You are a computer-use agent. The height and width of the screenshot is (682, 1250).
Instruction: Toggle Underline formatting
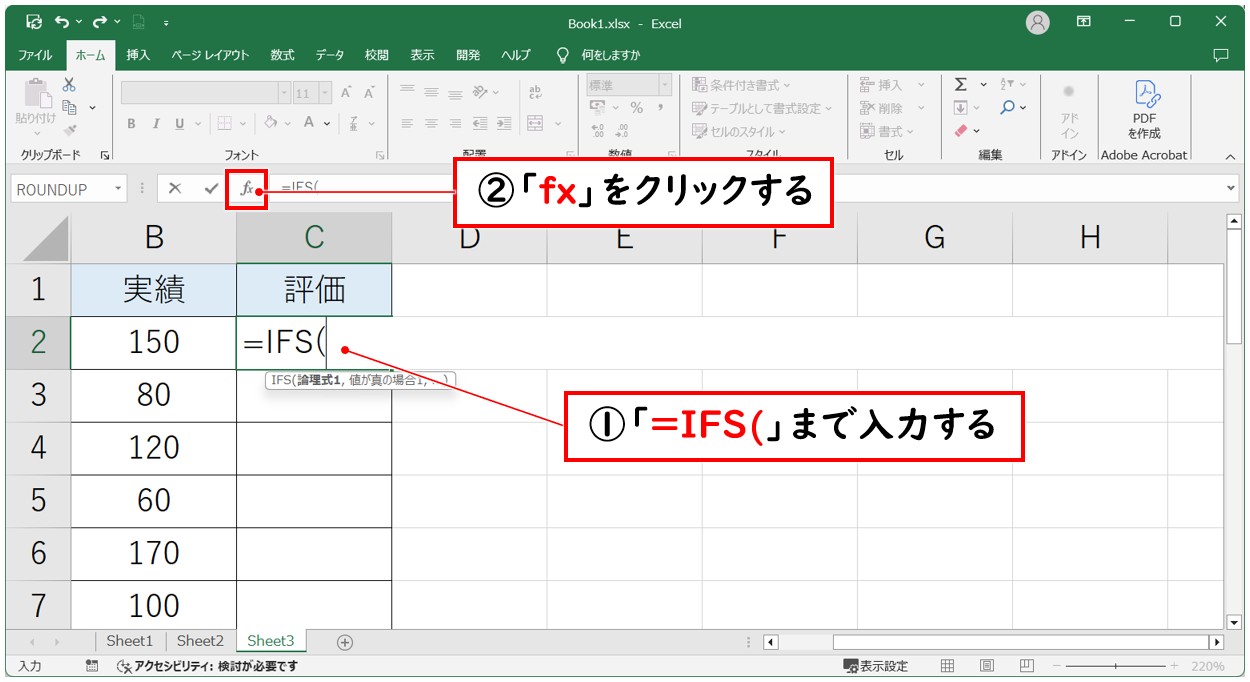[180, 123]
